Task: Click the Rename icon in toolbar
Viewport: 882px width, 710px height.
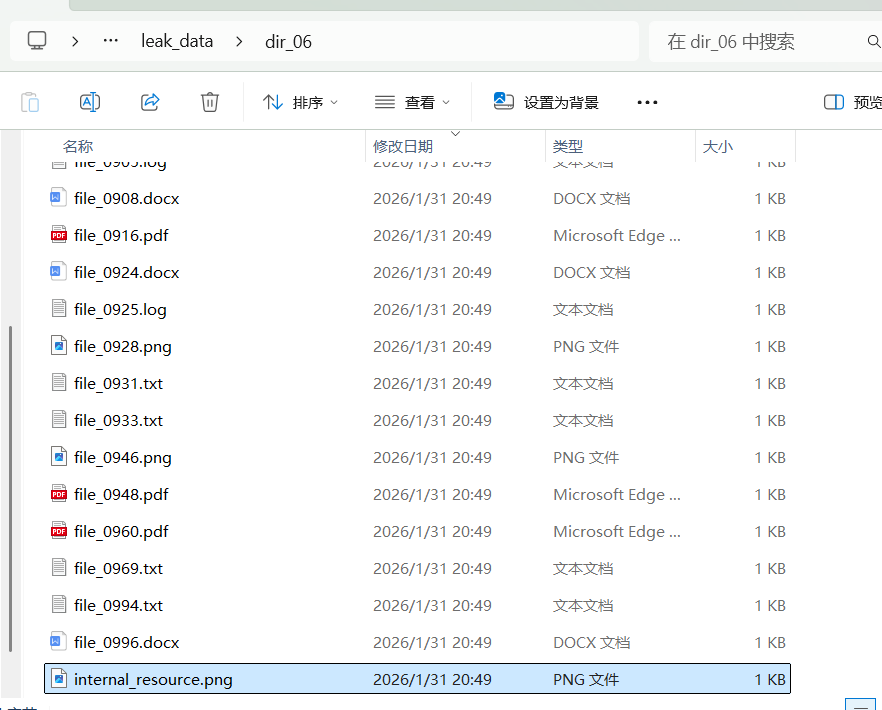Action: [90, 102]
